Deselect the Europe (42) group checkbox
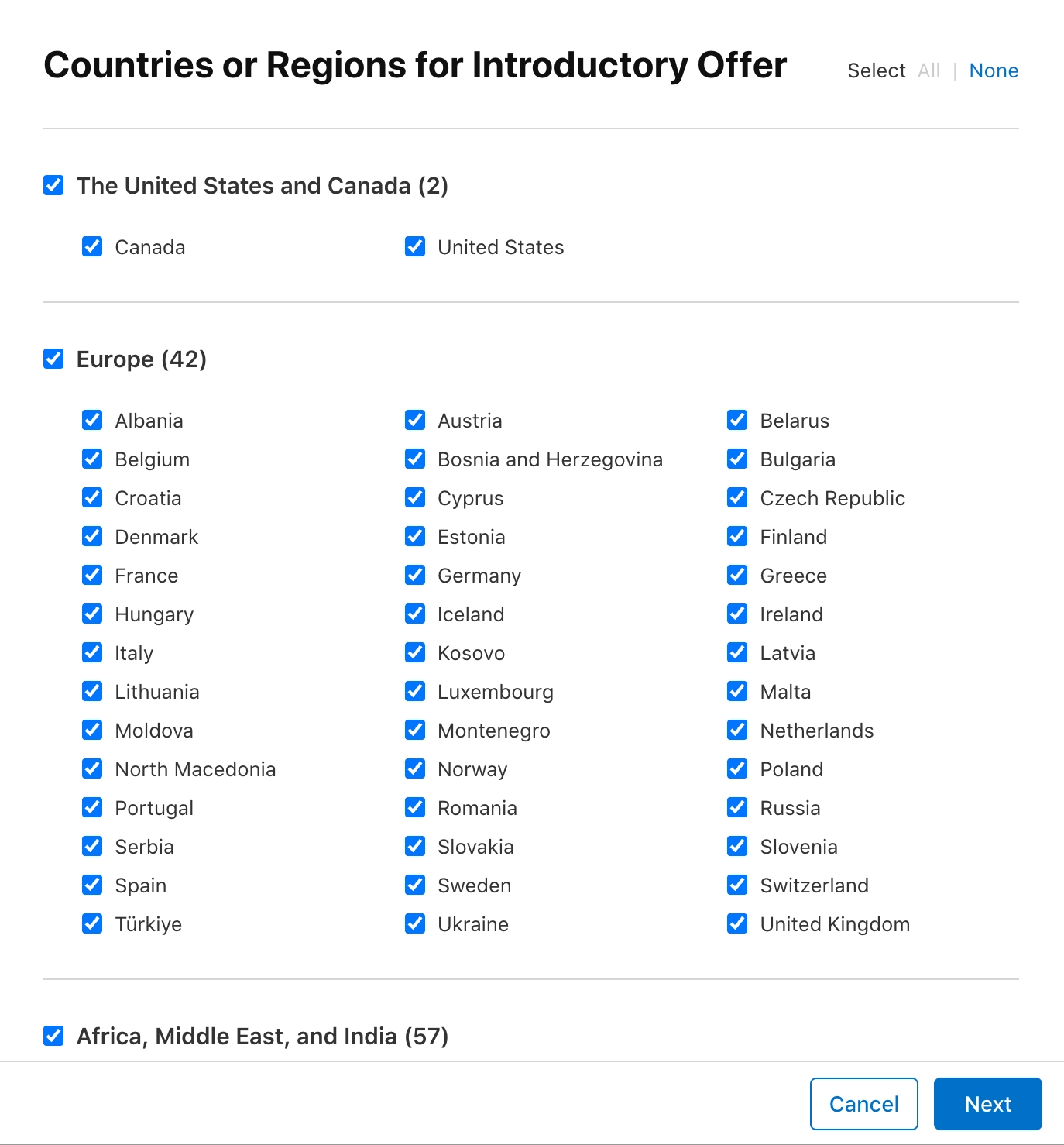The height and width of the screenshot is (1145, 1064). click(x=53, y=359)
